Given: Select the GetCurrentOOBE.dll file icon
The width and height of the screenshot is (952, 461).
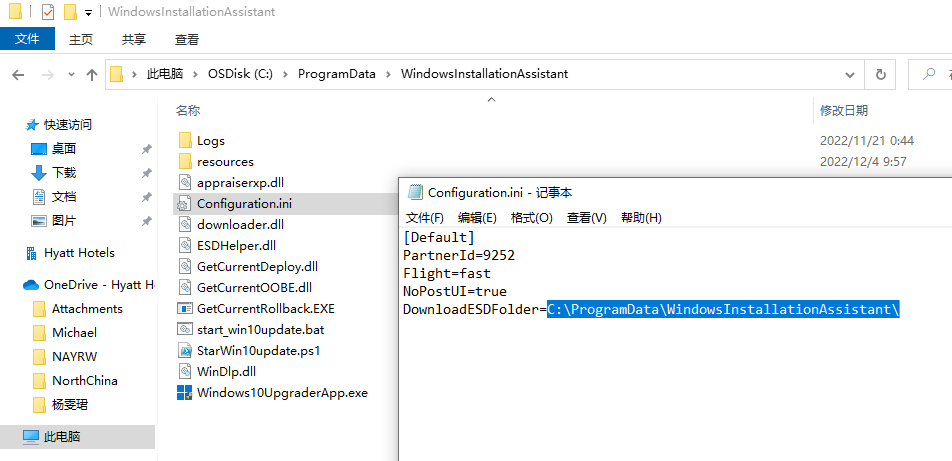Looking at the screenshot, I should click(x=185, y=287).
